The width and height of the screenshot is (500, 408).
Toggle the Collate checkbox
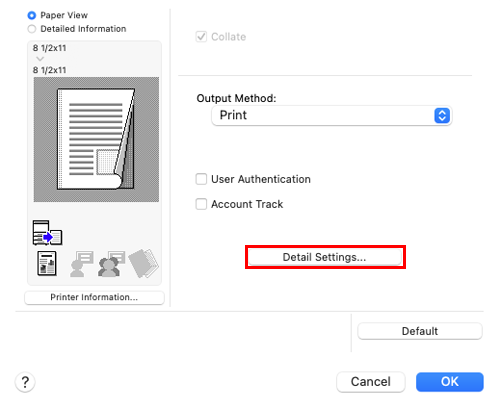201,37
